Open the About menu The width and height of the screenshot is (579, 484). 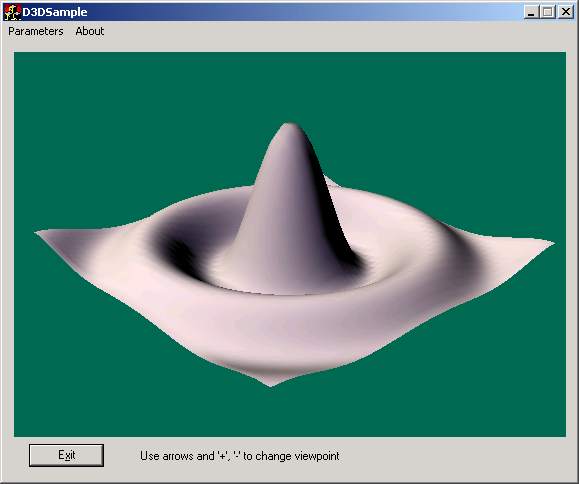point(90,31)
